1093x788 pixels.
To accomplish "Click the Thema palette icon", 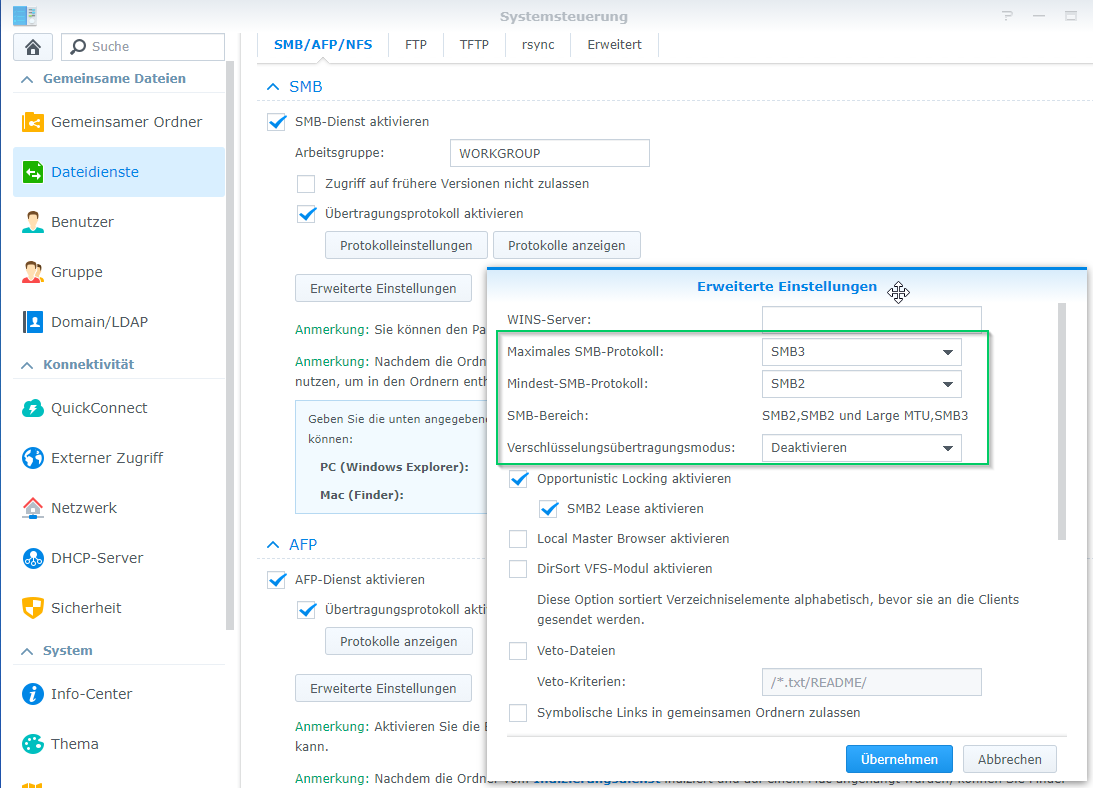I will pyautogui.click(x=33, y=744).
